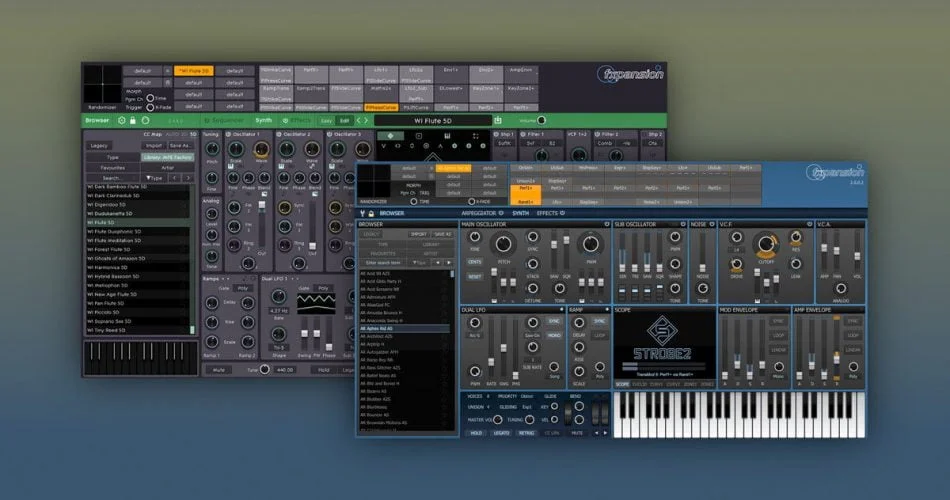
Task: Open Library: MPE Factory selector
Action: click(x=168, y=157)
